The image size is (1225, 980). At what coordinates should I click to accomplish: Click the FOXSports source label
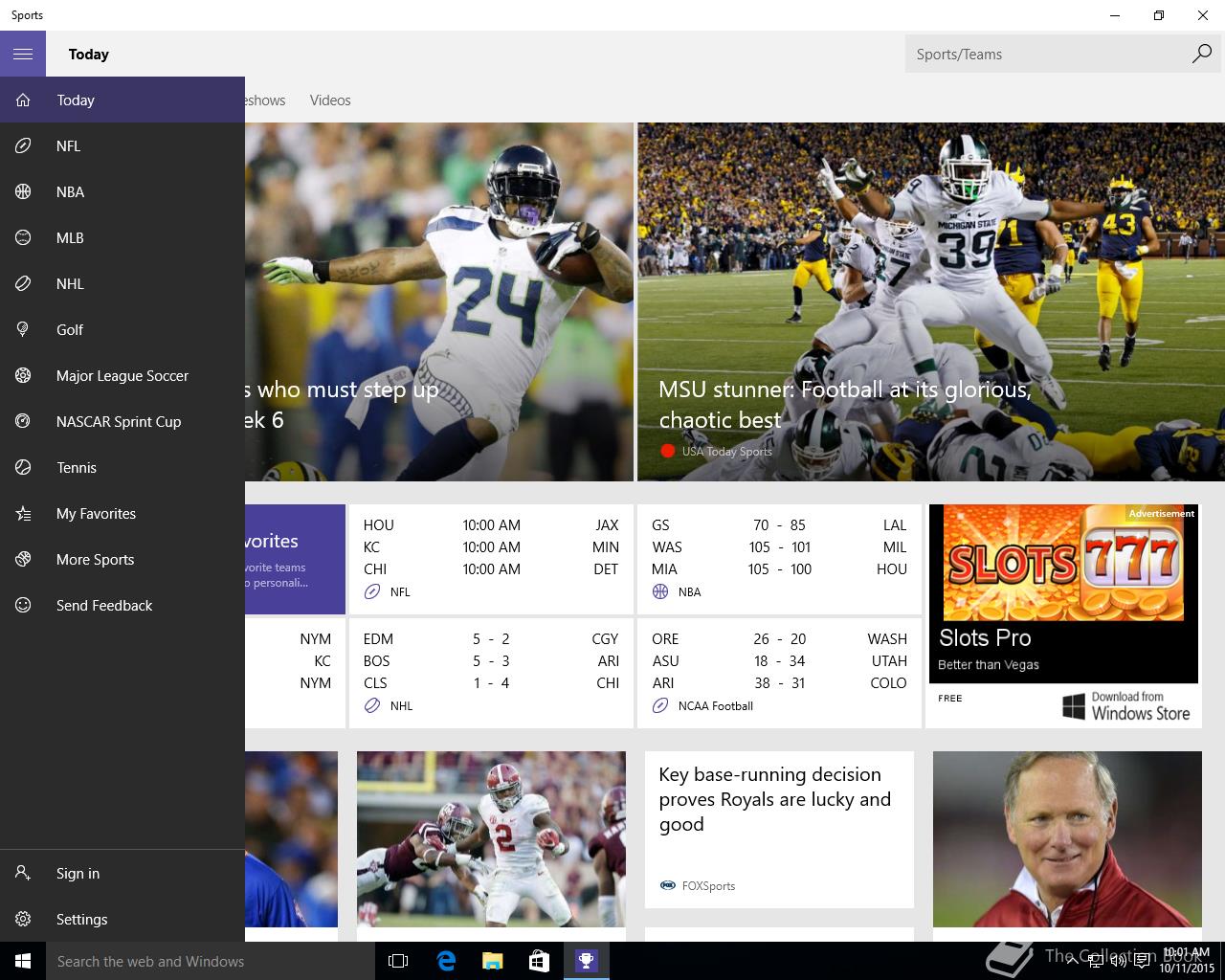tap(708, 886)
